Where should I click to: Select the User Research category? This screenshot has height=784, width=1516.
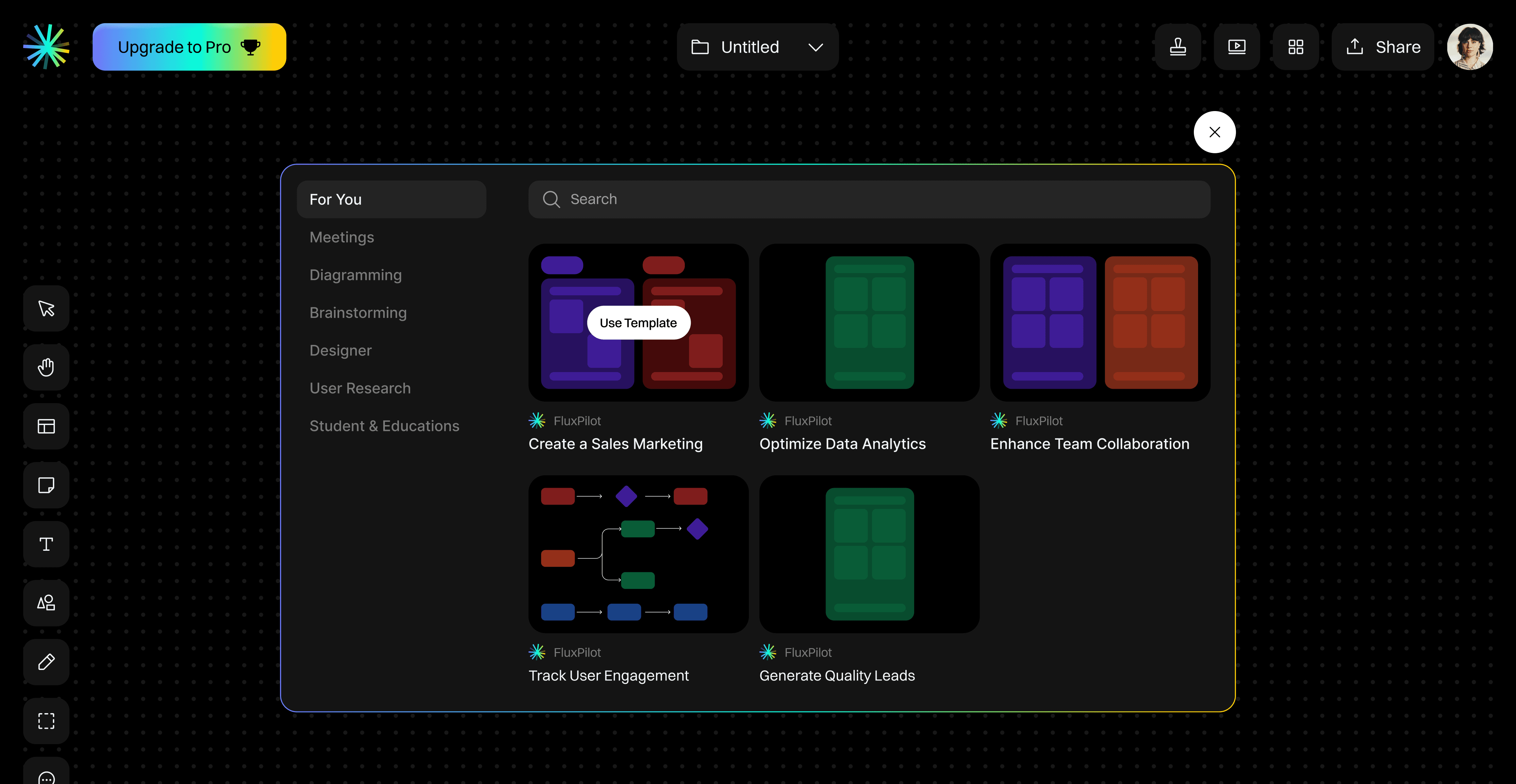[x=360, y=388]
